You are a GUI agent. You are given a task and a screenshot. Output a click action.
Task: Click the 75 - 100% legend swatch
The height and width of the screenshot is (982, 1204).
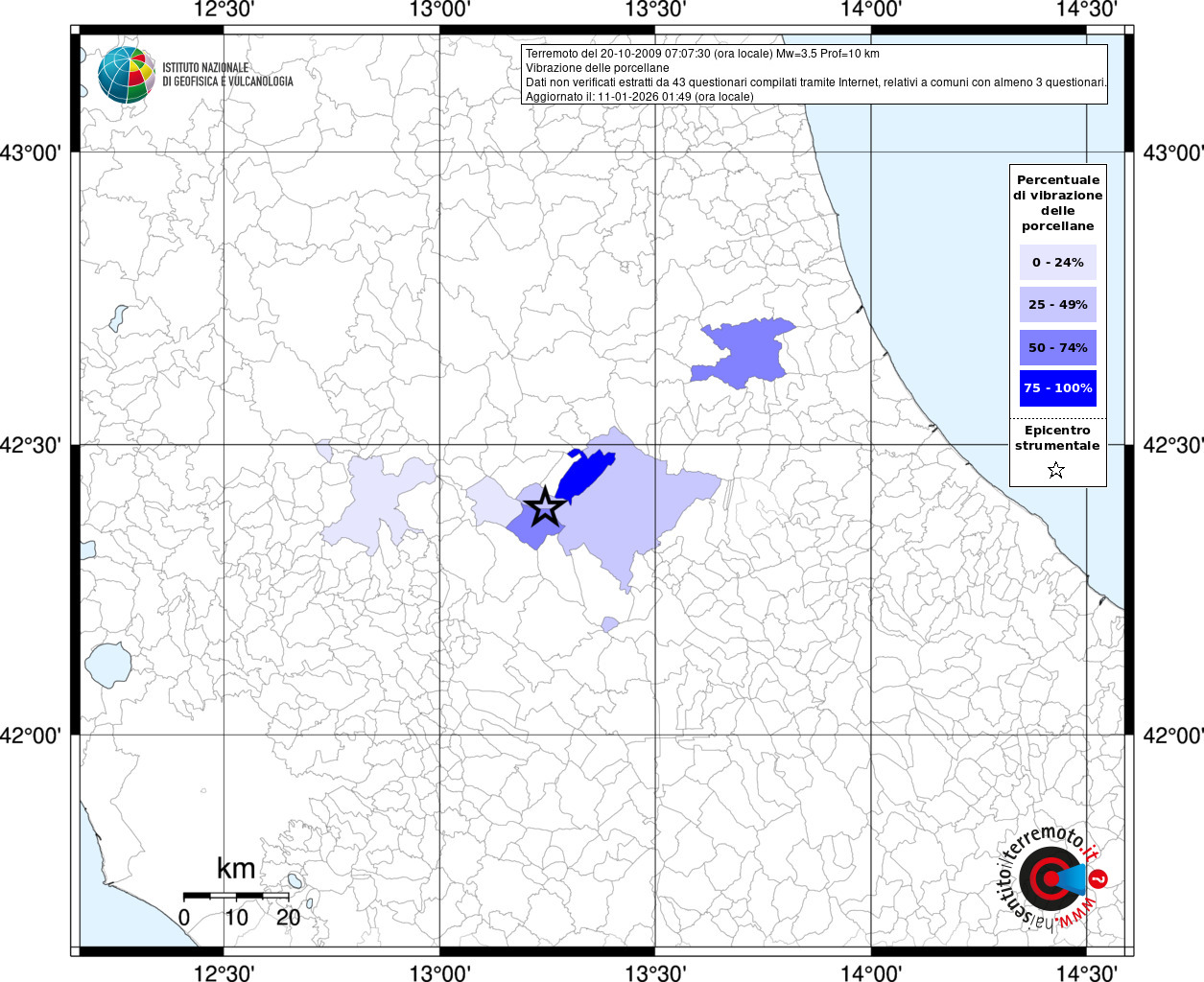point(1057,388)
